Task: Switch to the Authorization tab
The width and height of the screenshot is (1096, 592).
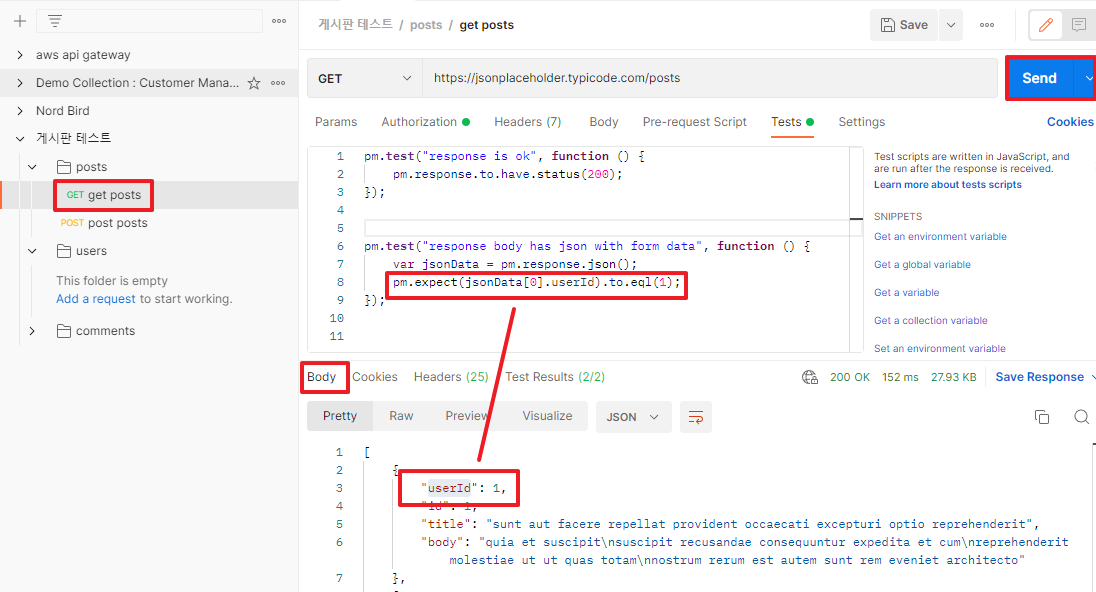Action: (x=425, y=122)
